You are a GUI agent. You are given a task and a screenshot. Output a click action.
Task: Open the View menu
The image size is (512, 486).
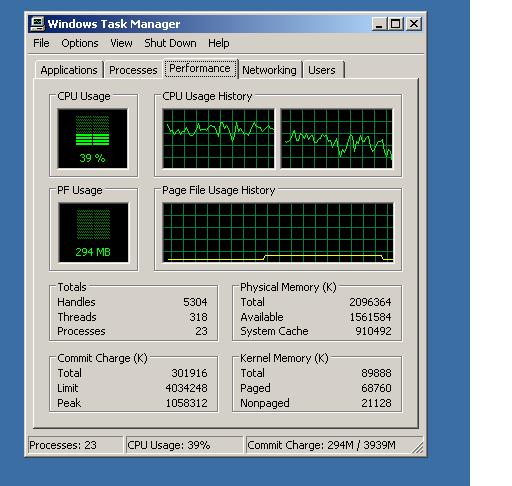click(121, 43)
